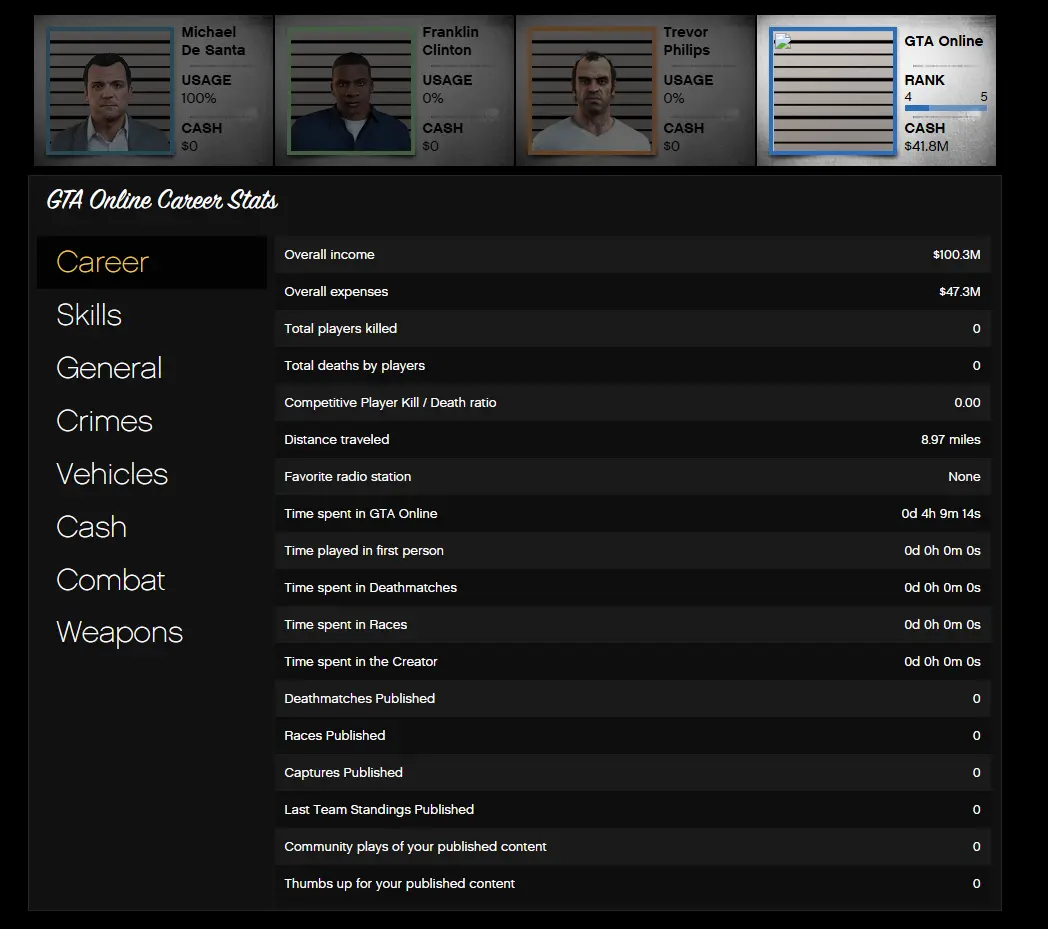Click the $100.3M income value

click(956, 255)
